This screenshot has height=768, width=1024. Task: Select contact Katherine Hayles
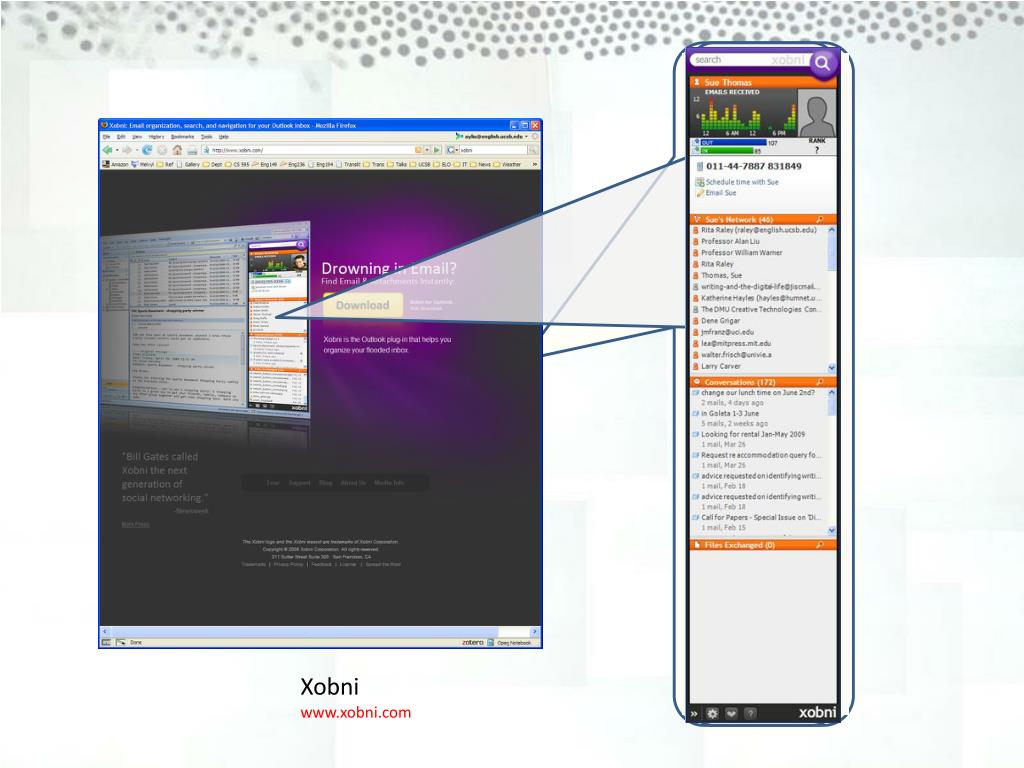[760, 298]
